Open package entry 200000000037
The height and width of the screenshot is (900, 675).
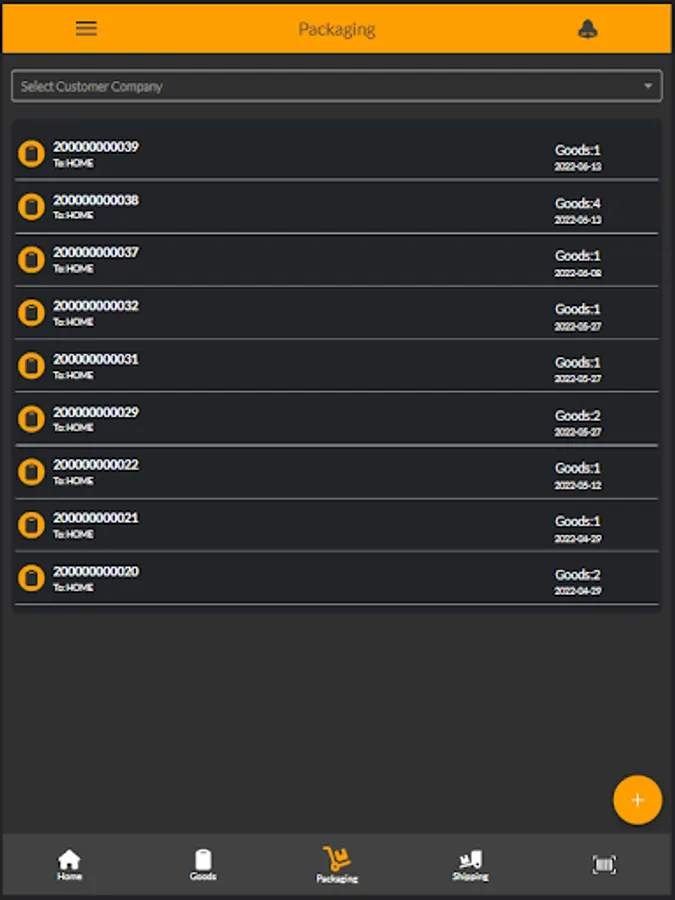click(x=337, y=260)
